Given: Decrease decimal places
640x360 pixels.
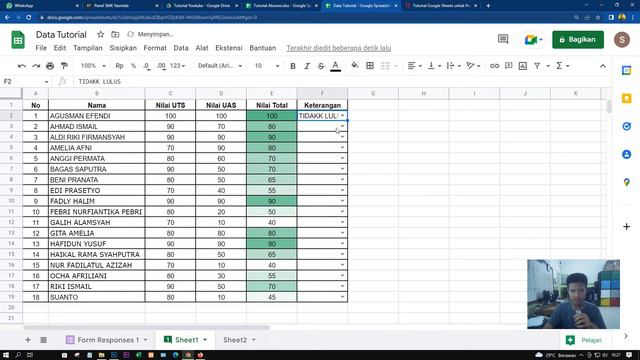Looking at the screenshot, I should [x=147, y=66].
